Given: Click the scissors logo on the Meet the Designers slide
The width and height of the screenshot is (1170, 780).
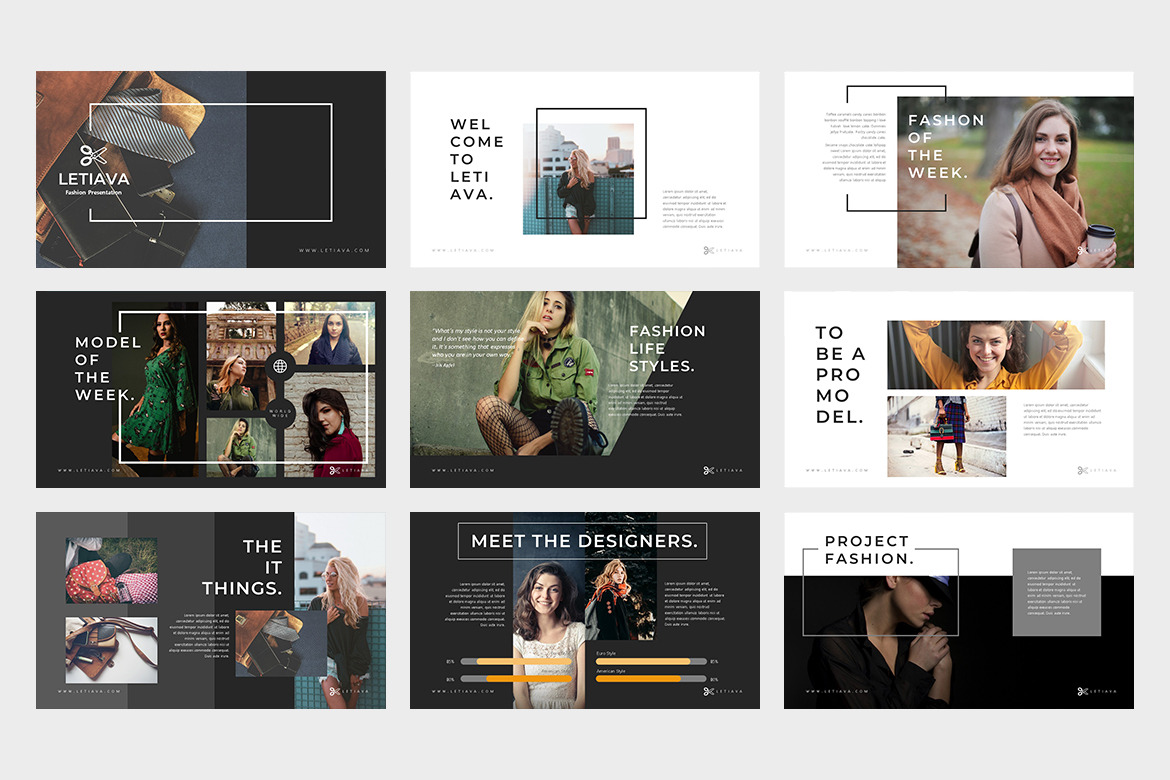Looking at the screenshot, I should (708, 691).
